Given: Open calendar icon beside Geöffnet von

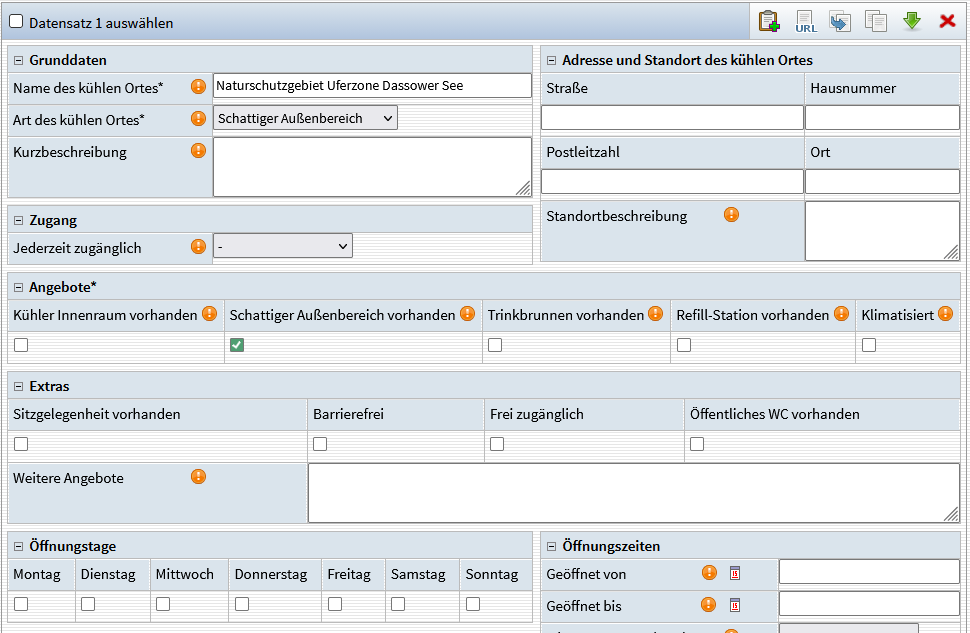Looking at the screenshot, I should pos(735,573).
